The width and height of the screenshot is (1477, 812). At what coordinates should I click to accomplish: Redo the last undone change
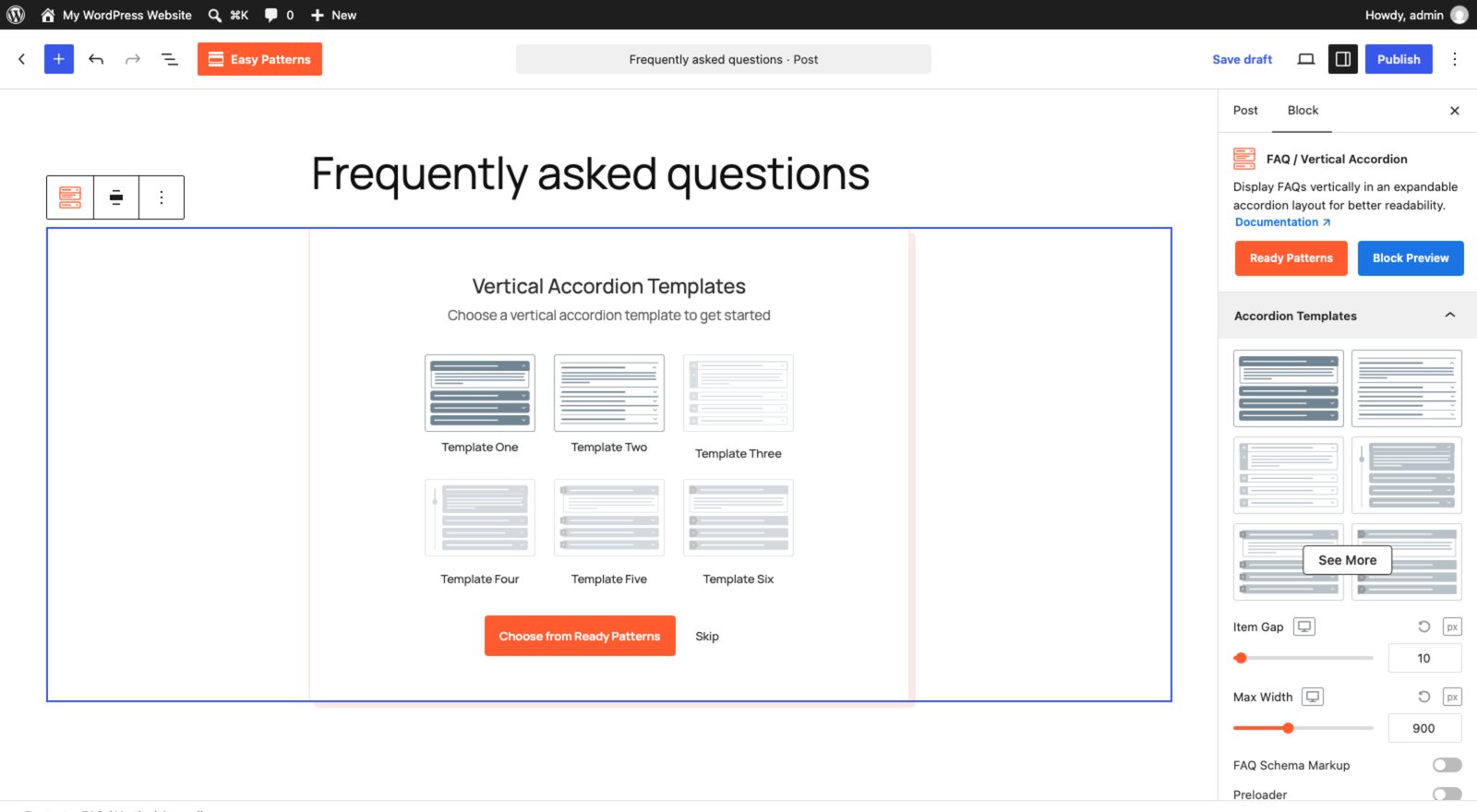pyautogui.click(x=133, y=59)
